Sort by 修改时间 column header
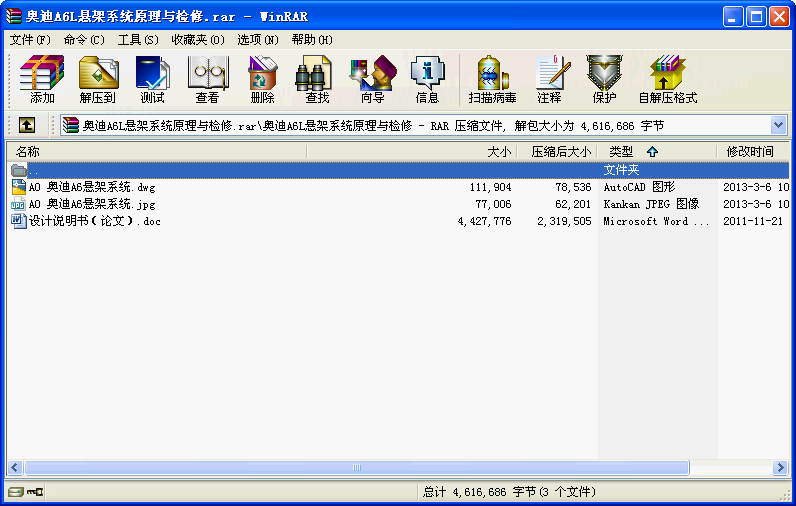 pos(753,151)
